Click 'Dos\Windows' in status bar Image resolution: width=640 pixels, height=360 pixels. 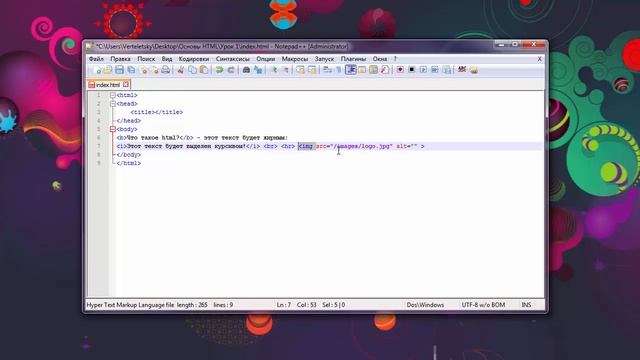(x=425, y=305)
